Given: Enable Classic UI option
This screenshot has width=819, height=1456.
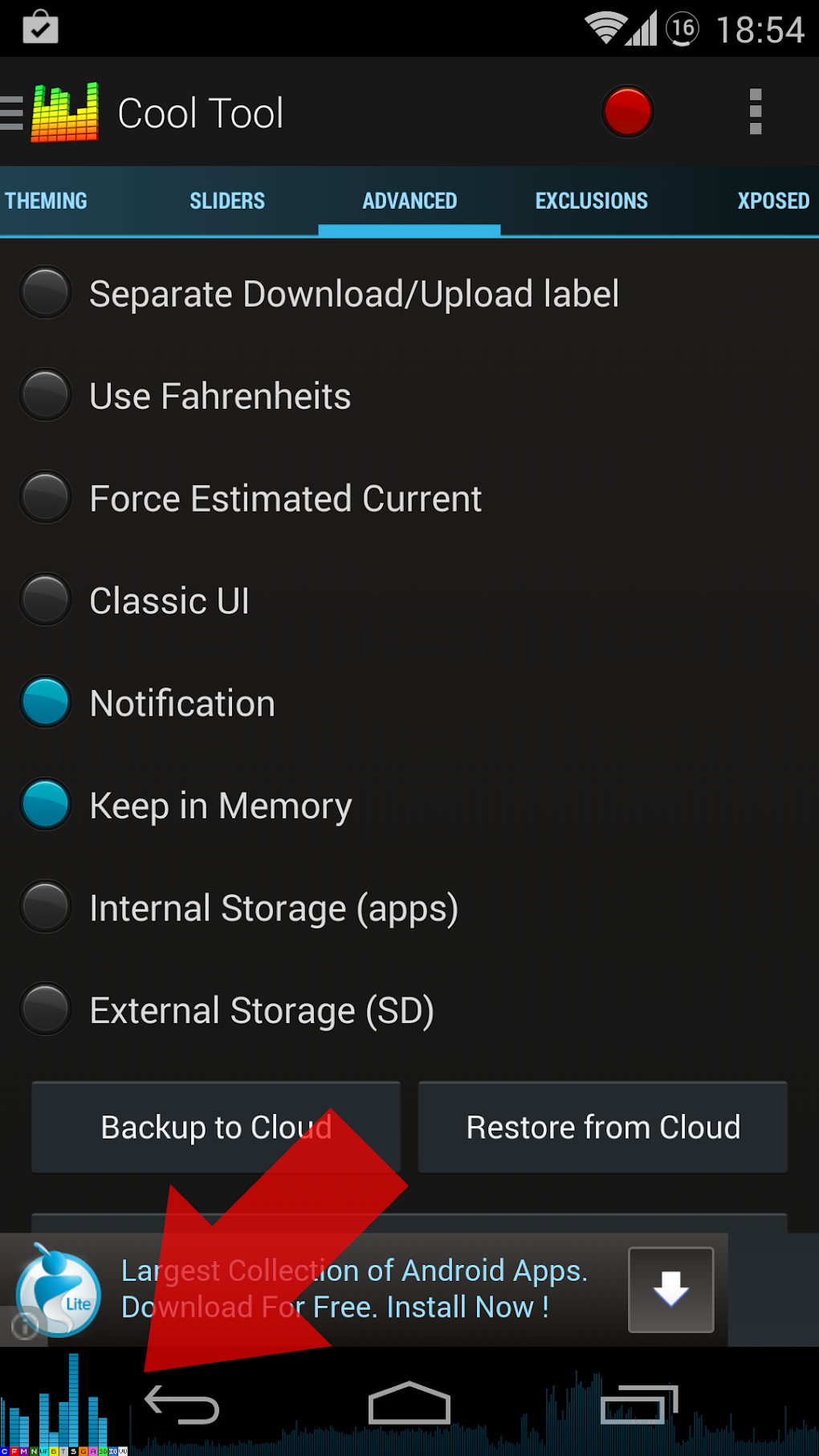Looking at the screenshot, I should (x=46, y=600).
